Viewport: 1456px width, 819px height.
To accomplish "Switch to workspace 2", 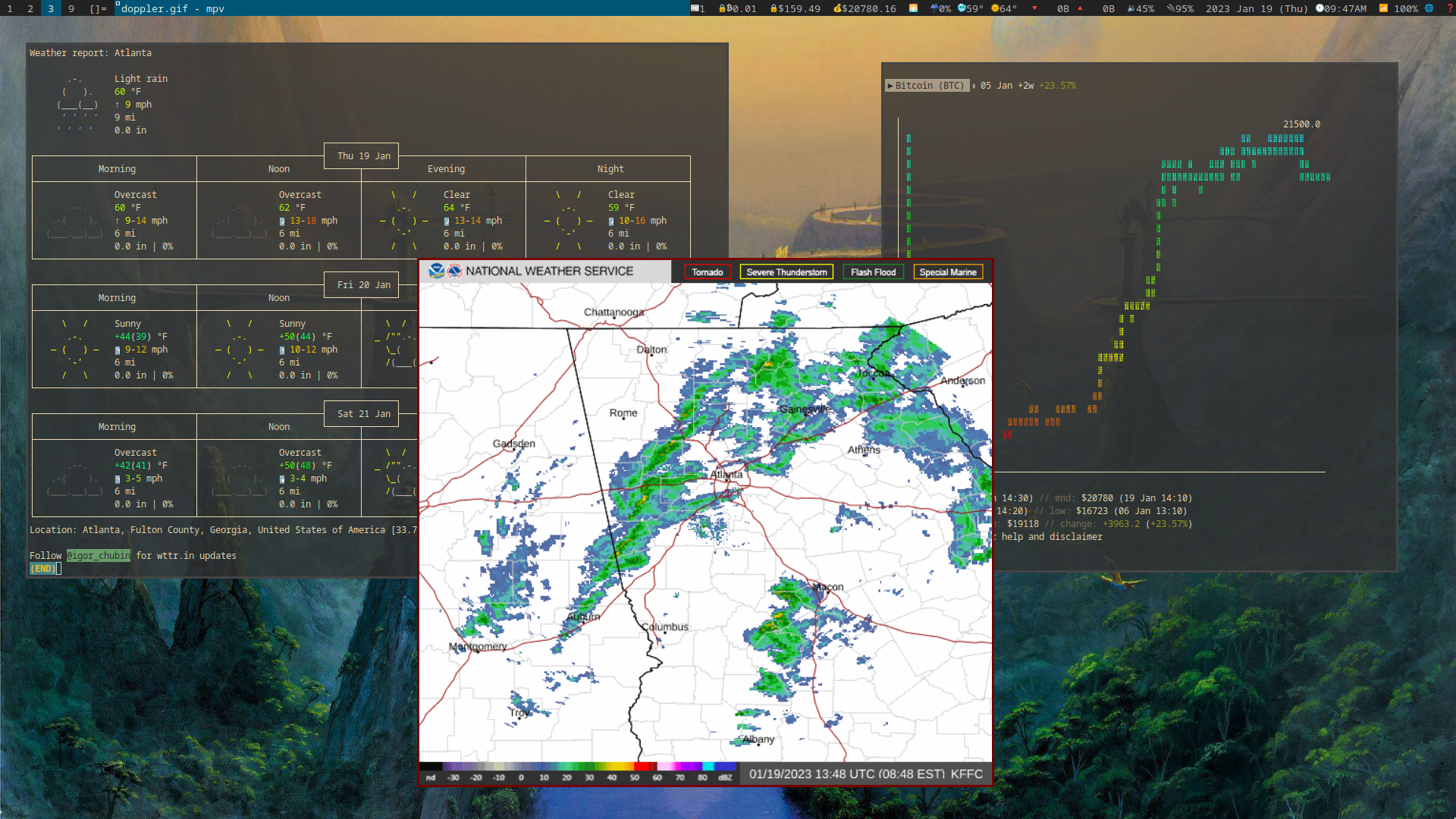I will pyautogui.click(x=30, y=8).
